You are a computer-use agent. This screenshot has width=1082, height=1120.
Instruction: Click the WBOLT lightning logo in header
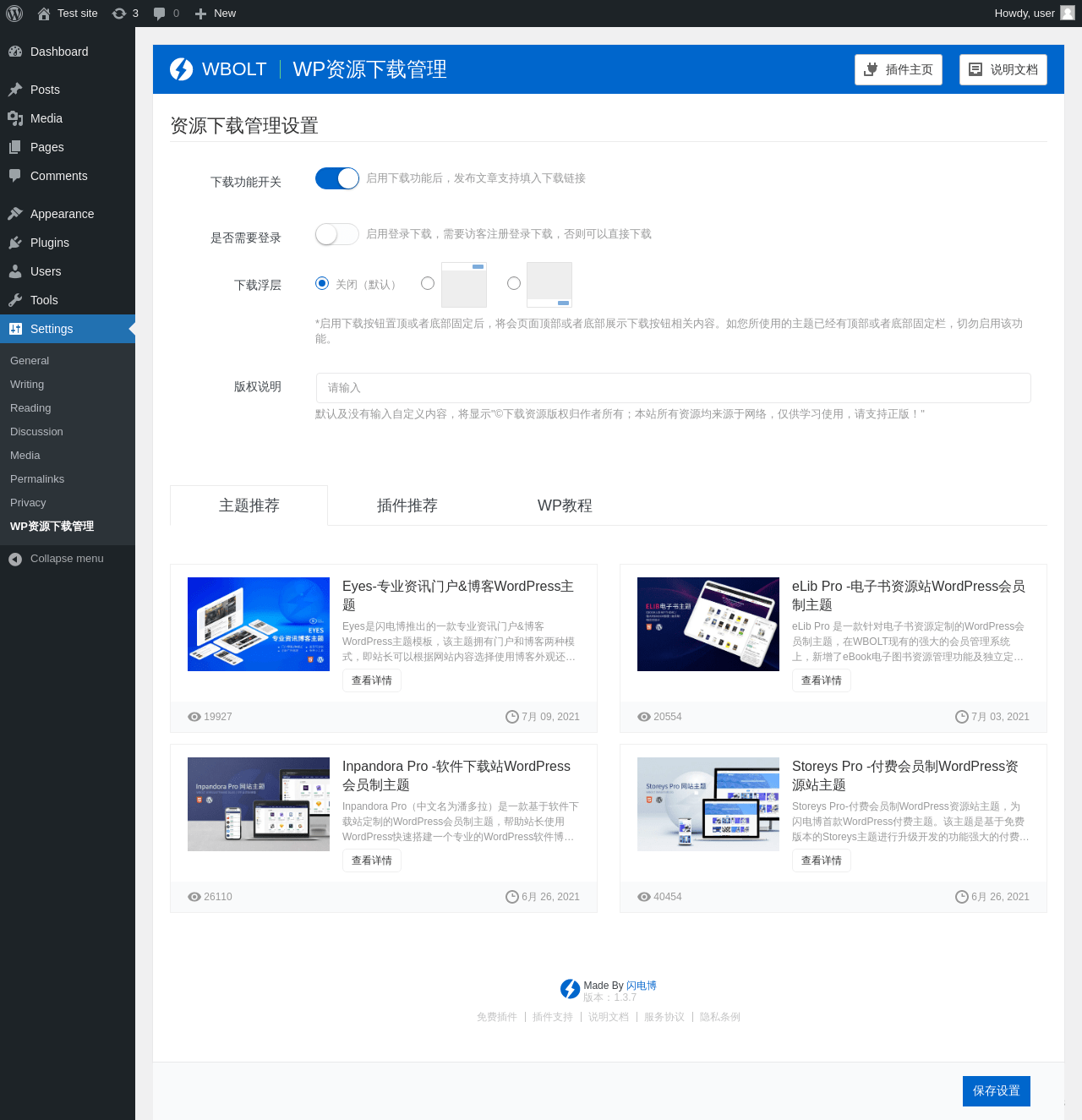(x=182, y=69)
